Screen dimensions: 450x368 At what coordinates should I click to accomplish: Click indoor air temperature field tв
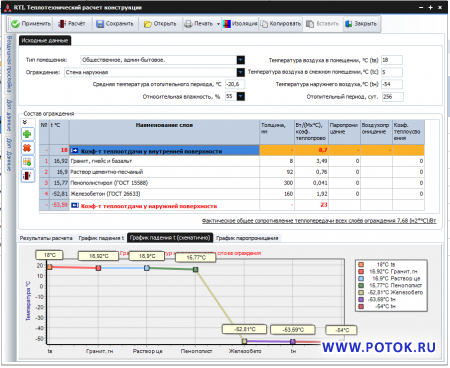pos(392,60)
